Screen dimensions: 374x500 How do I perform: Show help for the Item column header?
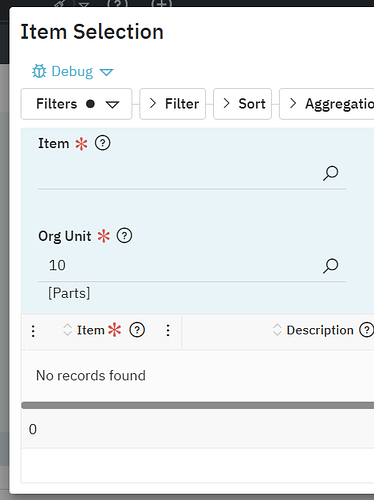coord(137,330)
